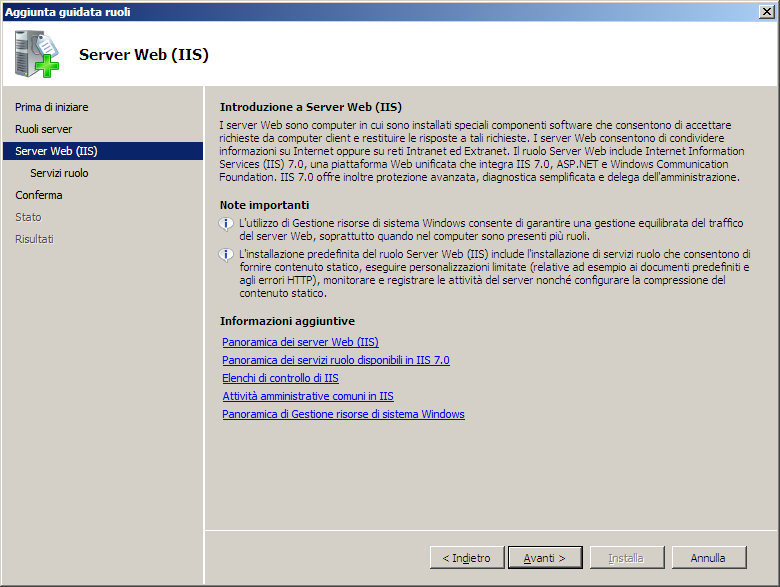Screen dimensions: 780x587
Task: Click the Aggiunta guidata ruoli title bar text
Action: [68, 12]
